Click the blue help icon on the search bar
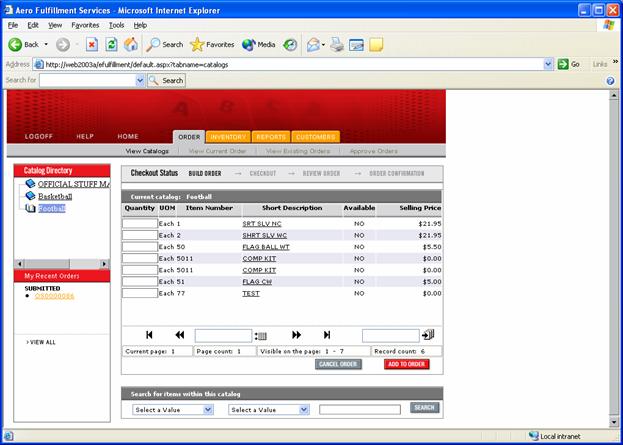This screenshot has height=445, width=623. click(611, 81)
